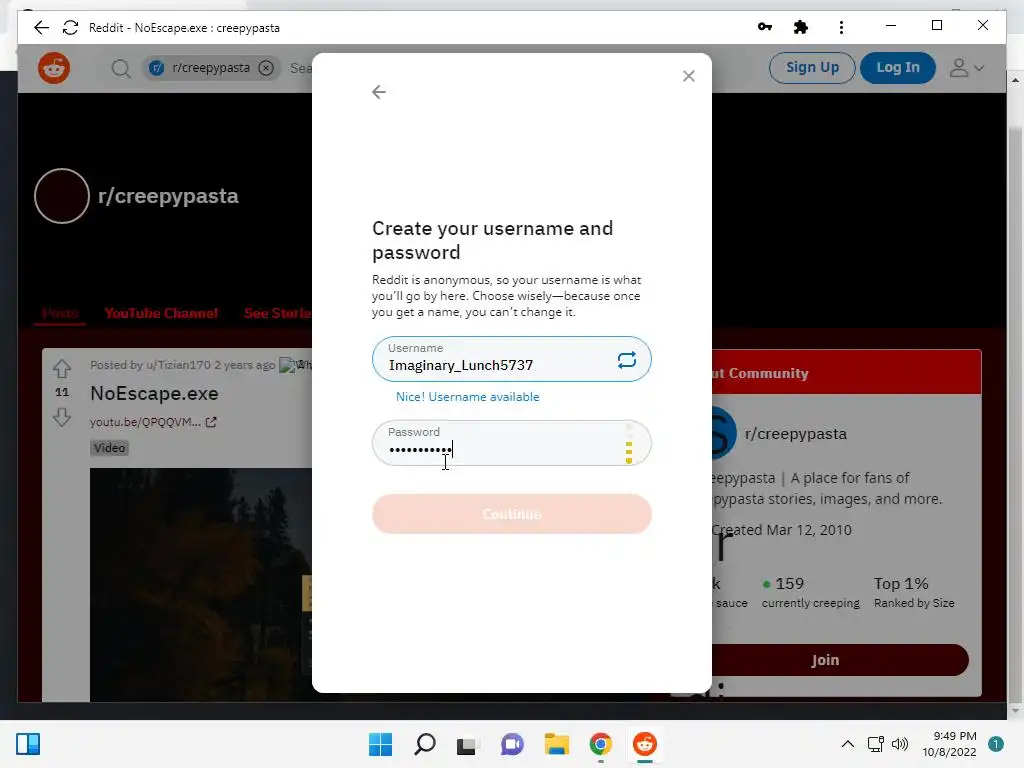Viewport: 1024px width, 768px height.
Task: Open File Explorer from taskbar
Action: [x=557, y=744]
